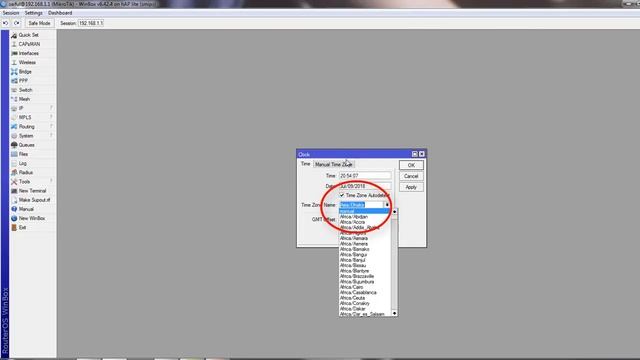Screen dimensions: 640x360
Task: Open the Interfaces icon in sidebar
Action: (14, 53)
